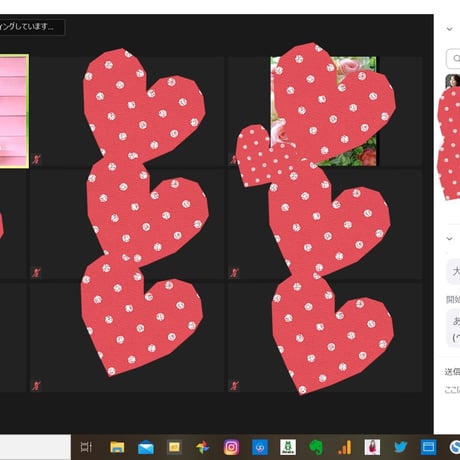Open Google Analytics bar-chart icon

click(345, 447)
